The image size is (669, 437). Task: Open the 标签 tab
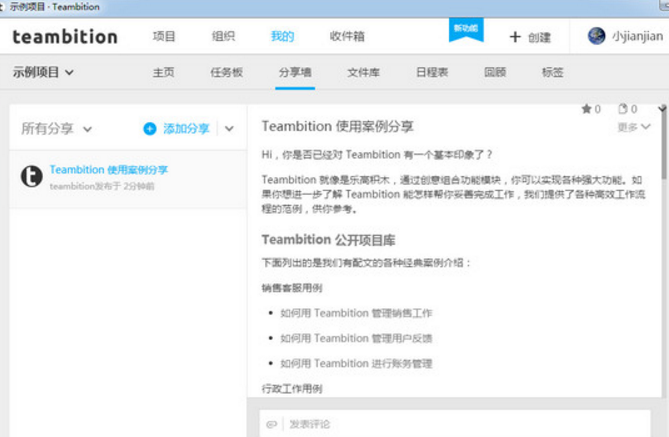(553, 72)
